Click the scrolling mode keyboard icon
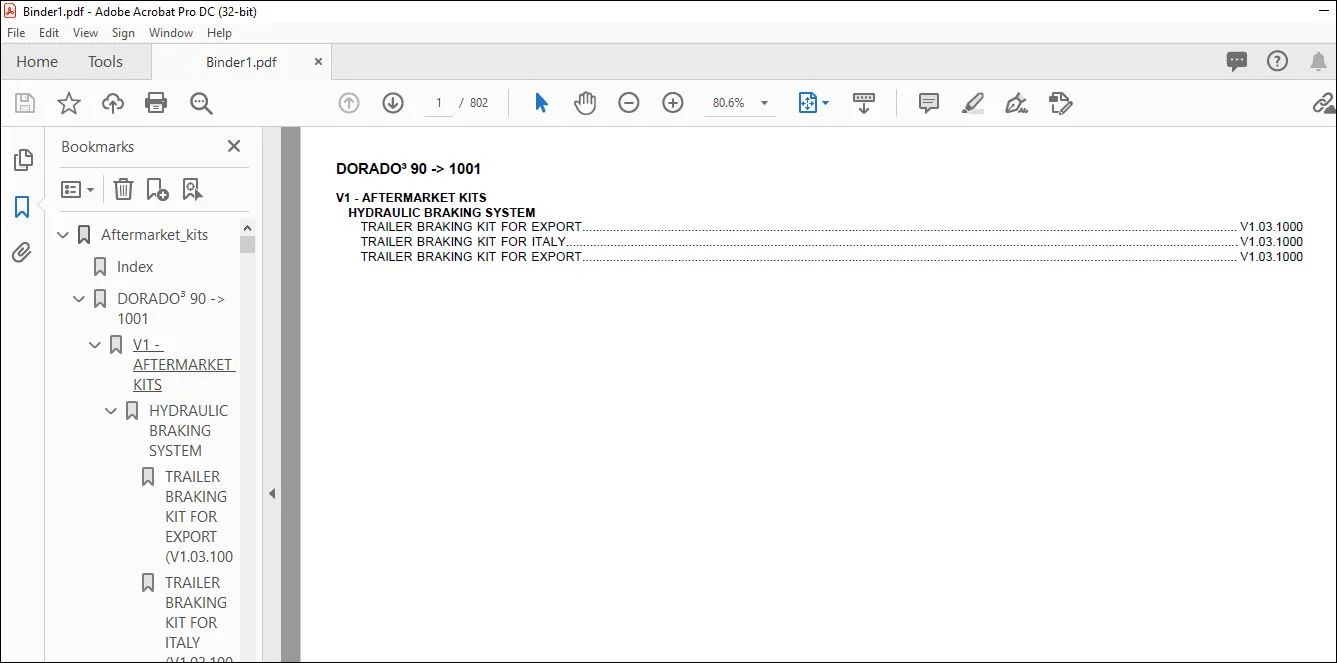 [864, 103]
